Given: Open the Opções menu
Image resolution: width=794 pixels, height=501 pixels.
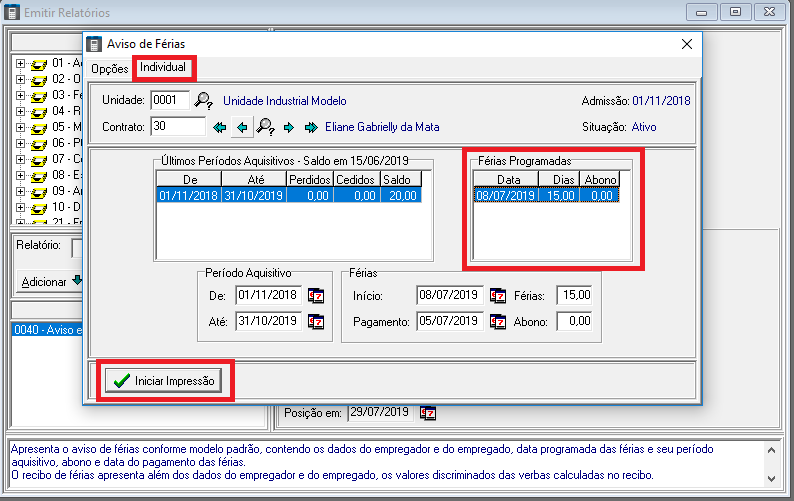Looking at the screenshot, I should 109,69.
